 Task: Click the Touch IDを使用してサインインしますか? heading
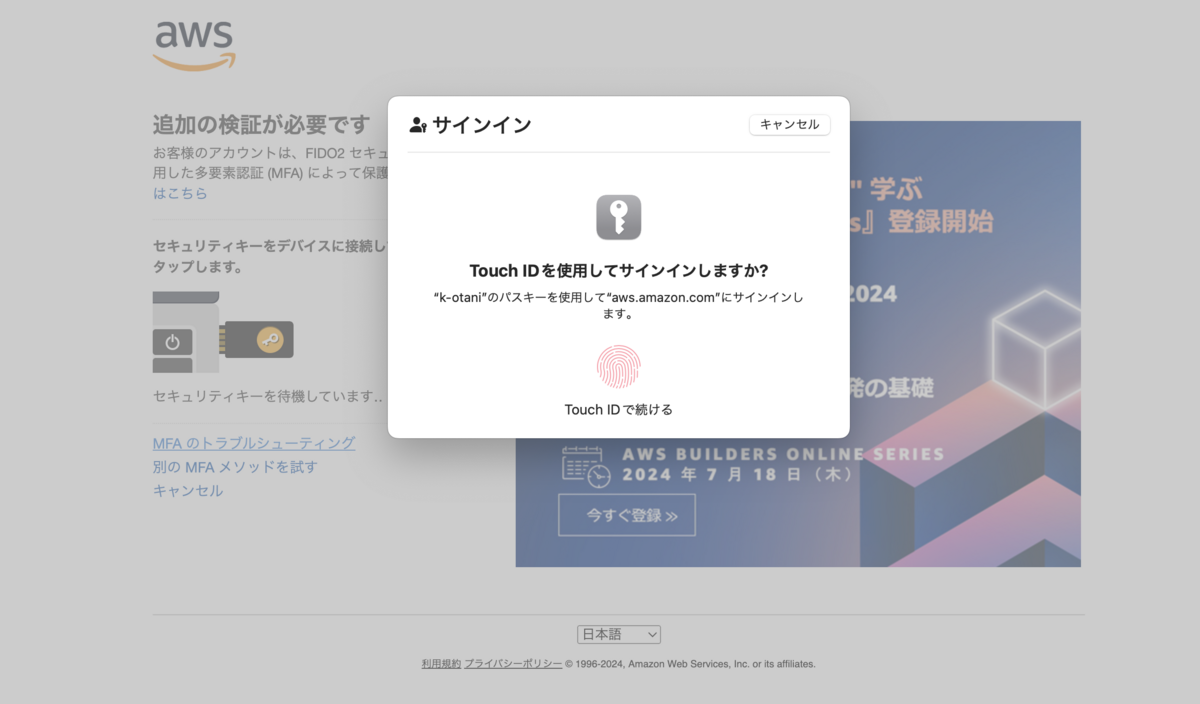coord(619,271)
